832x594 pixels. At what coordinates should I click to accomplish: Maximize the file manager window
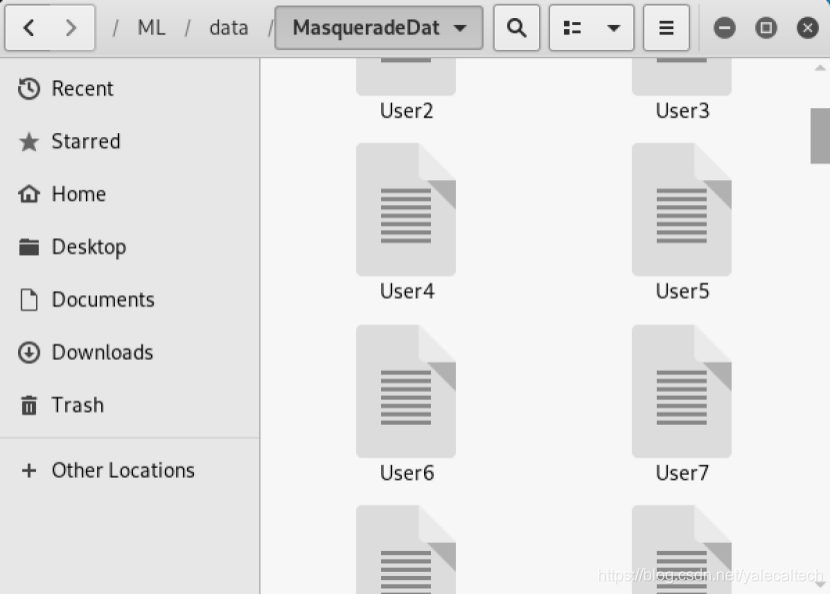click(766, 28)
